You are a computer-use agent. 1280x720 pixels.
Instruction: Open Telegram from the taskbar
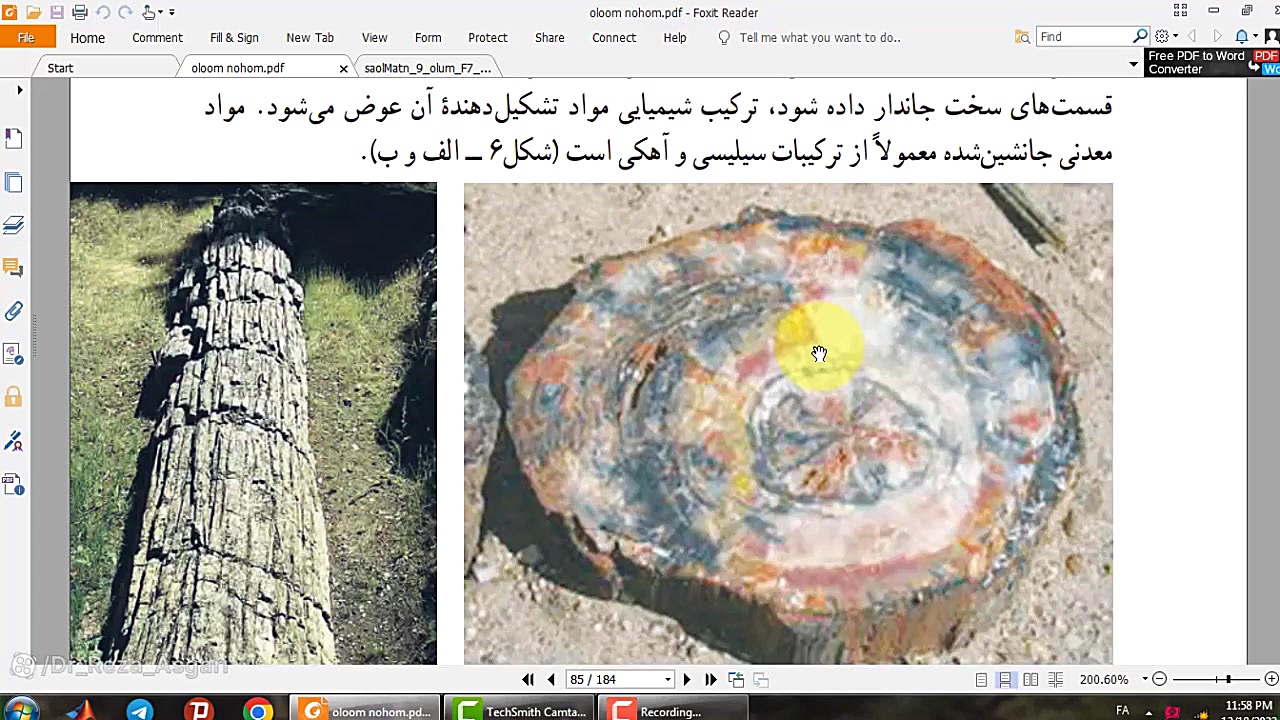140,711
